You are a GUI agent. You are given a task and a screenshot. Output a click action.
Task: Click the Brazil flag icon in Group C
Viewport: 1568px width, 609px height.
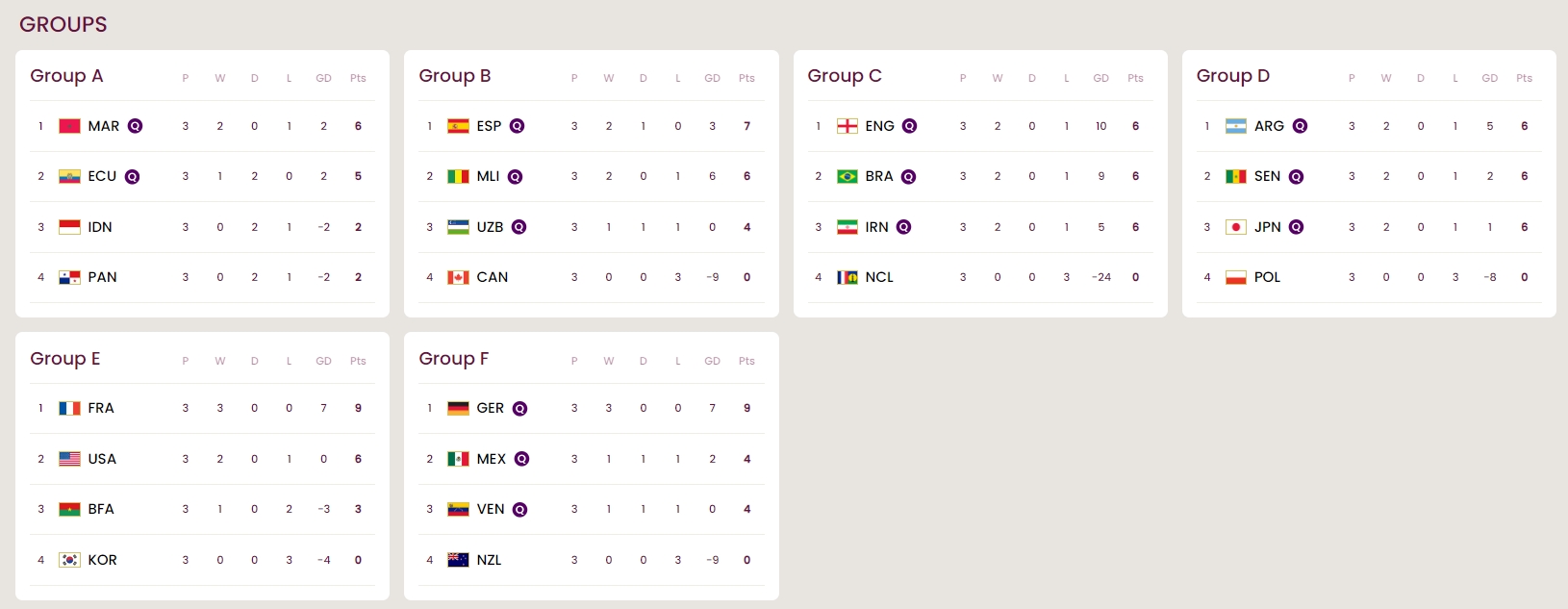(847, 177)
